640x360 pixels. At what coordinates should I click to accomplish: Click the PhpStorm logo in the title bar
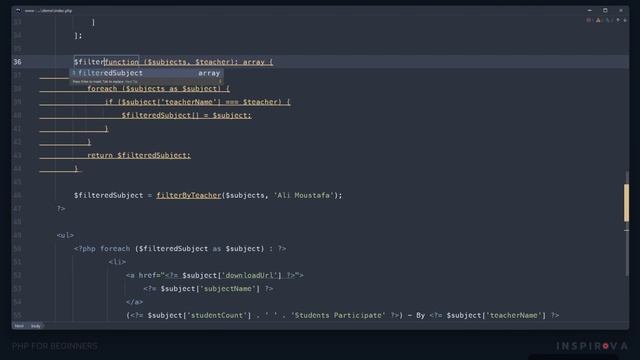pyautogui.click(x=18, y=11)
